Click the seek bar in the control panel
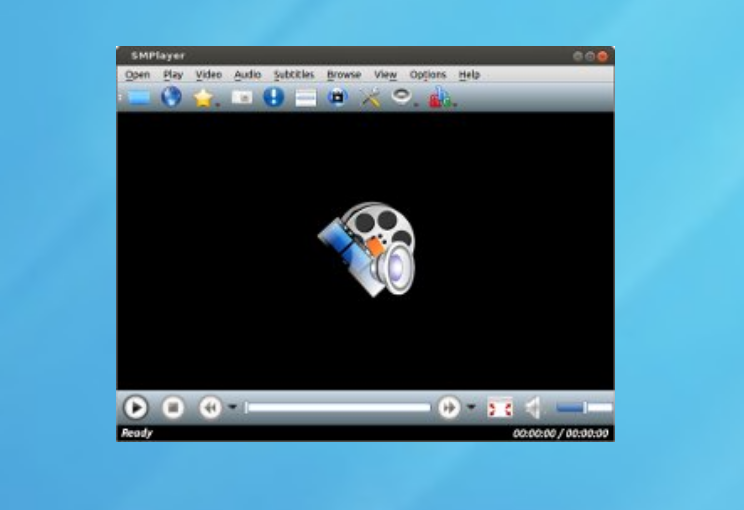The image size is (744, 510). coord(337,408)
